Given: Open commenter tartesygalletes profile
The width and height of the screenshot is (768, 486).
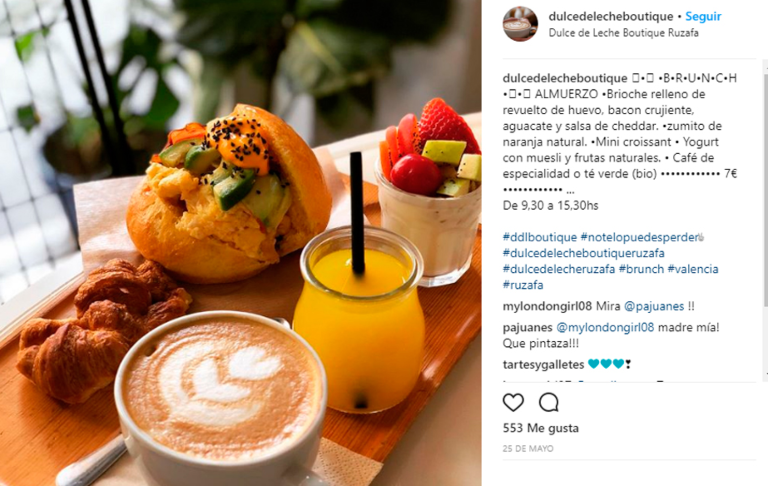Looking at the screenshot, I should pyautogui.click(x=544, y=364).
